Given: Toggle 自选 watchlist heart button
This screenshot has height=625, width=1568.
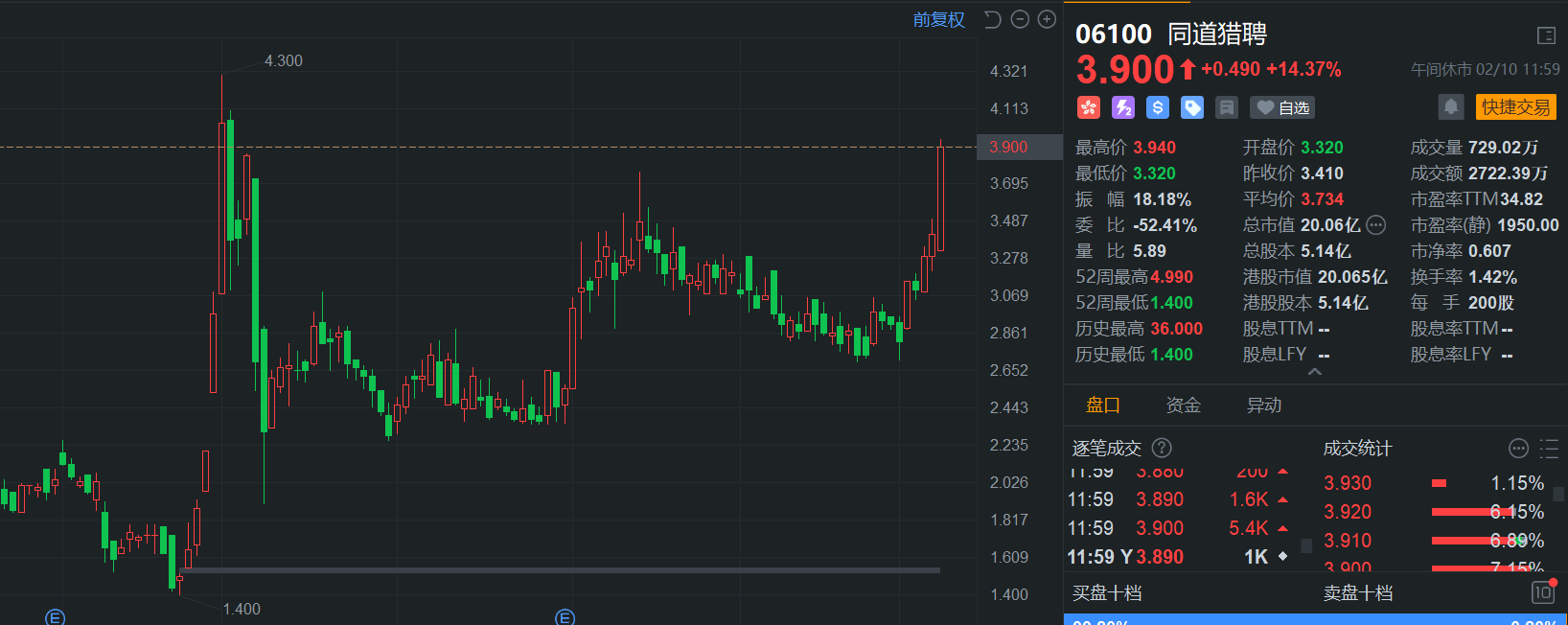Looking at the screenshot, I should 1282,107.
